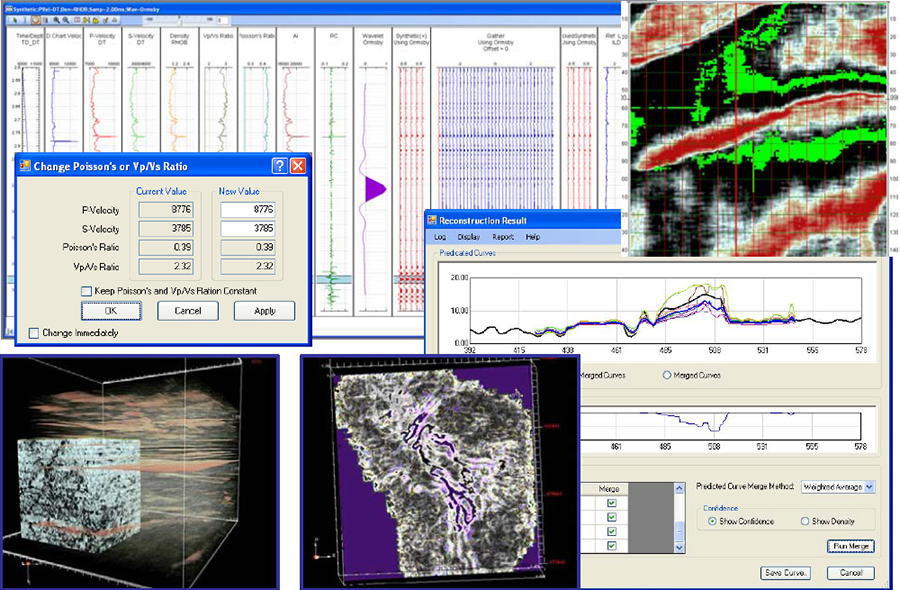Select the arrow pointer tool in the synthetic toolbar
Viewport: 900px width, 590px height.
(x=15, y=21)
